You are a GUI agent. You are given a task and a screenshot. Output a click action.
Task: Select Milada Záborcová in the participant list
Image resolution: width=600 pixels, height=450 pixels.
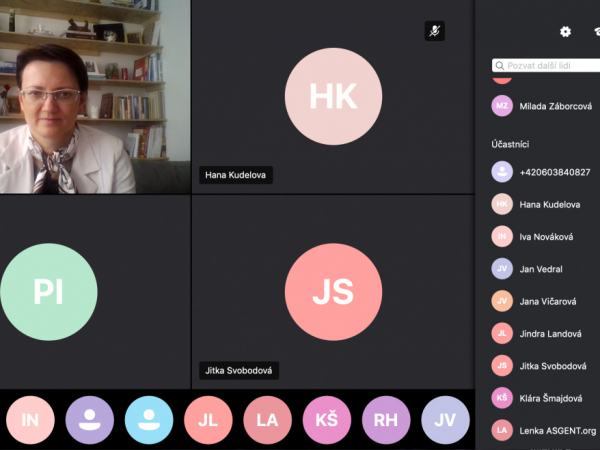[x=546, y=106]
